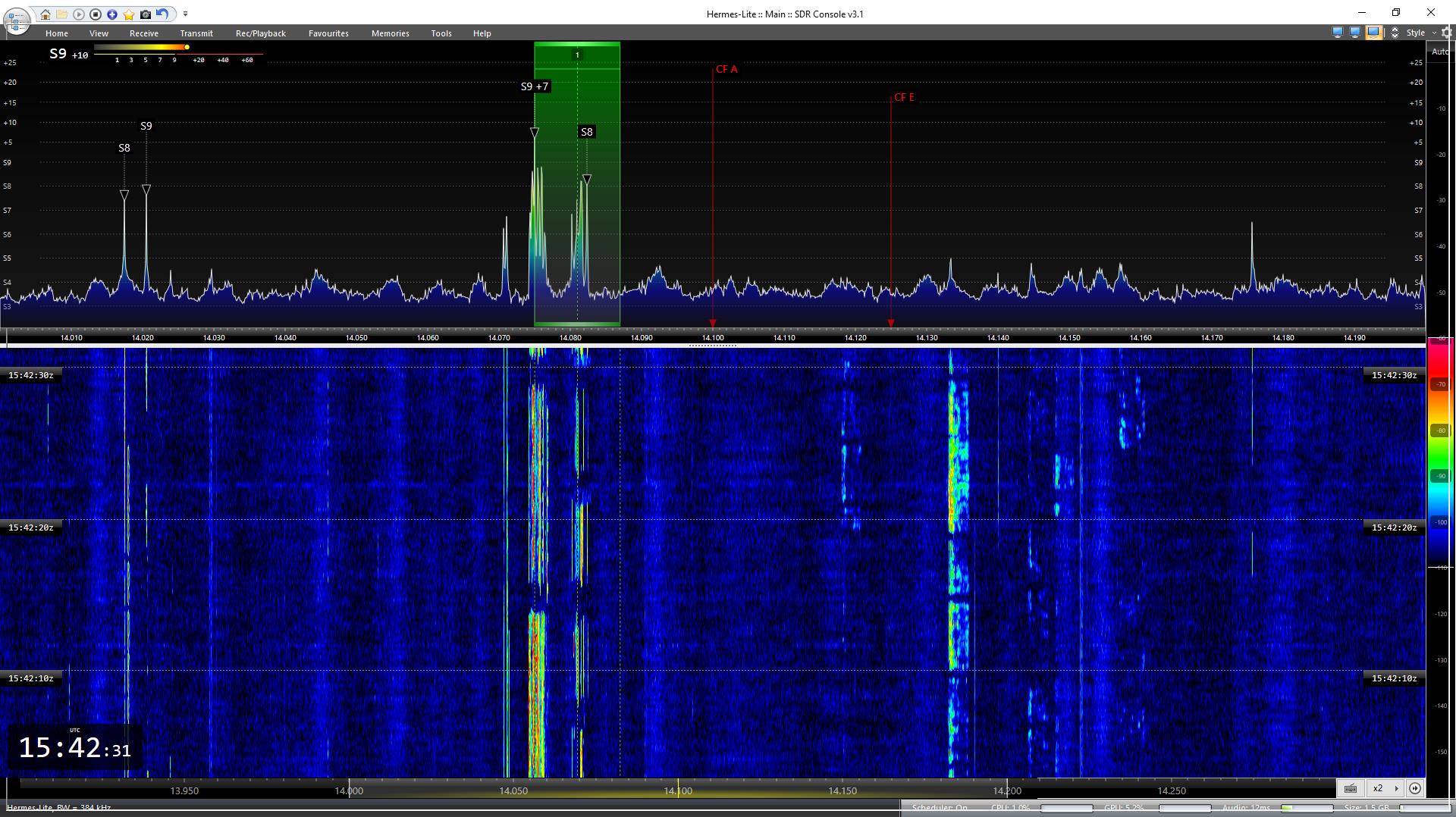This screenshot has width=1456, height=817.
Task: Expand the x2 zoom level dropdown
Action: pos(1396,788)
